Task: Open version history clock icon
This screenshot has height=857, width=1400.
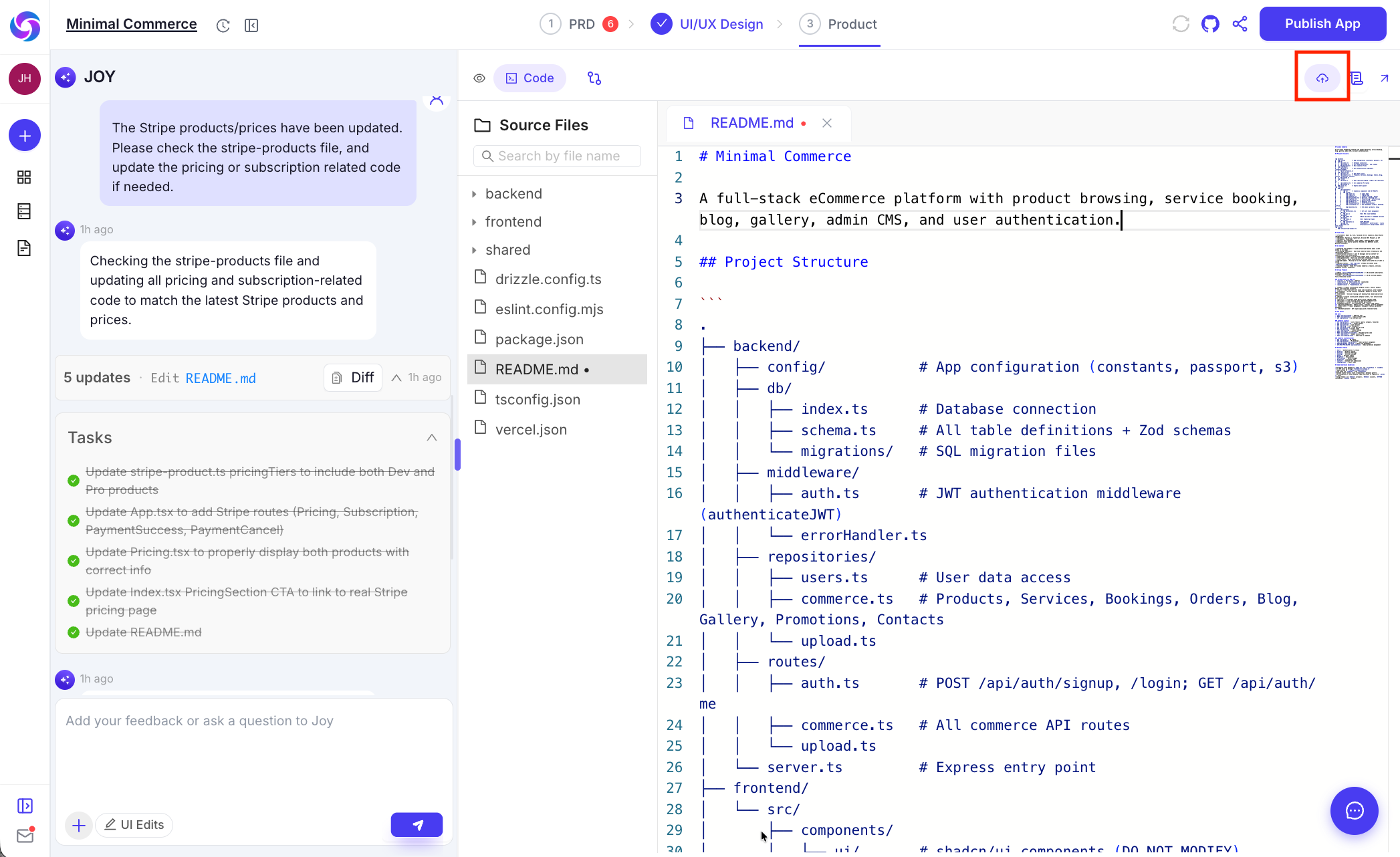Action: coord(223,25)
